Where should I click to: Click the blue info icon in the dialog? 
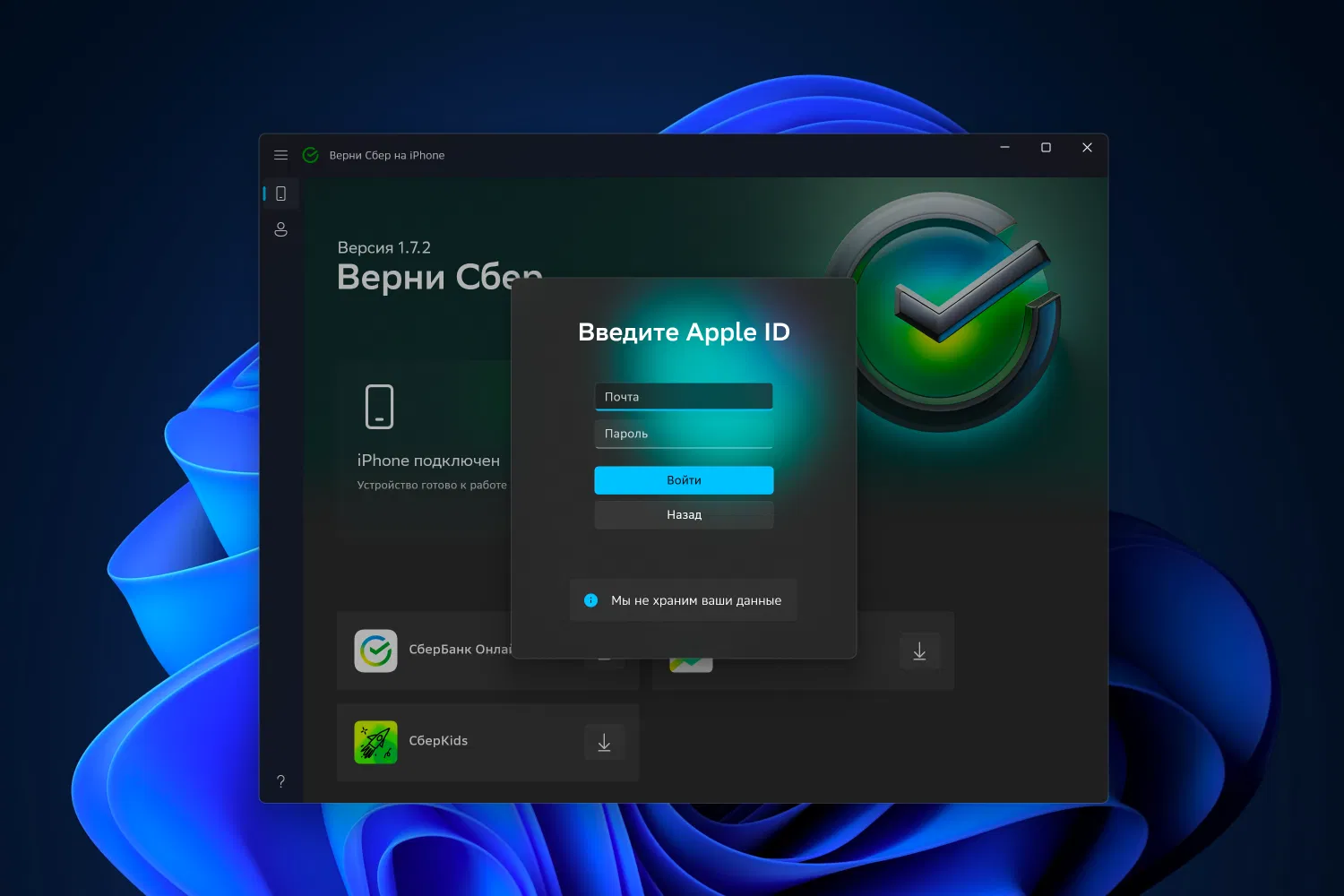tap(590, 600)
